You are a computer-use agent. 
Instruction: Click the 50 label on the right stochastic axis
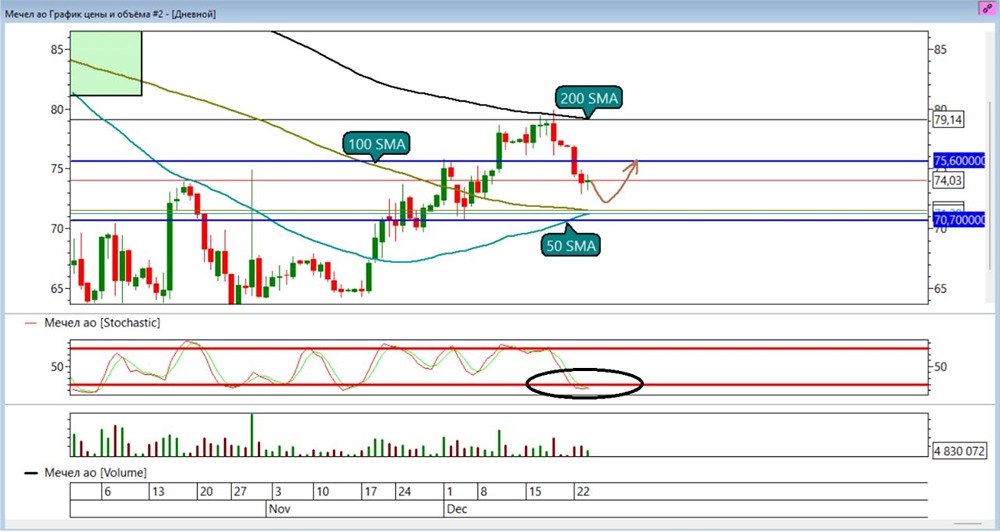click(940, 367)
